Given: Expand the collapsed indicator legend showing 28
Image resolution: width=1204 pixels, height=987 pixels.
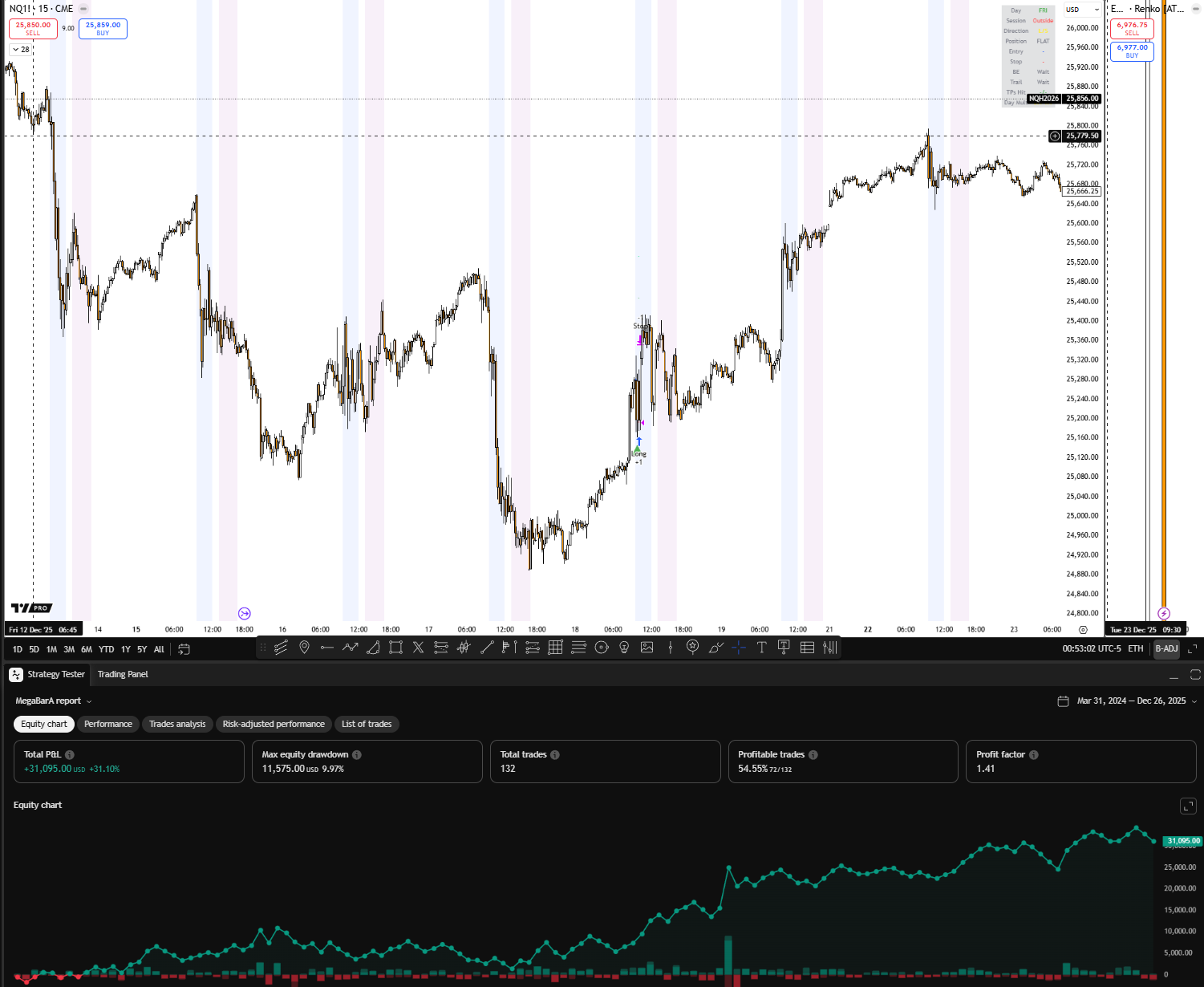Looking at the screenshot, I should (21, 50).
